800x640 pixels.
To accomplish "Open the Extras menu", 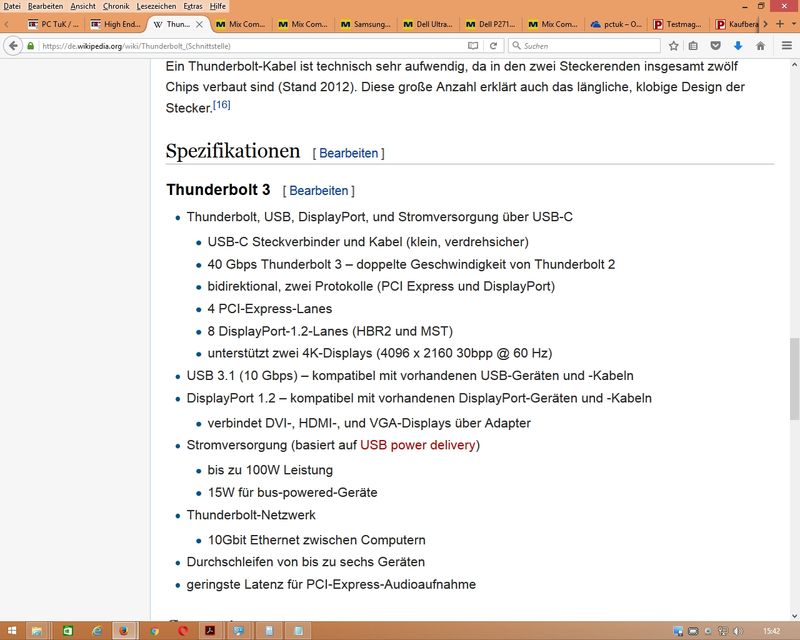I will pyautogui.click(x=193, y=6).
